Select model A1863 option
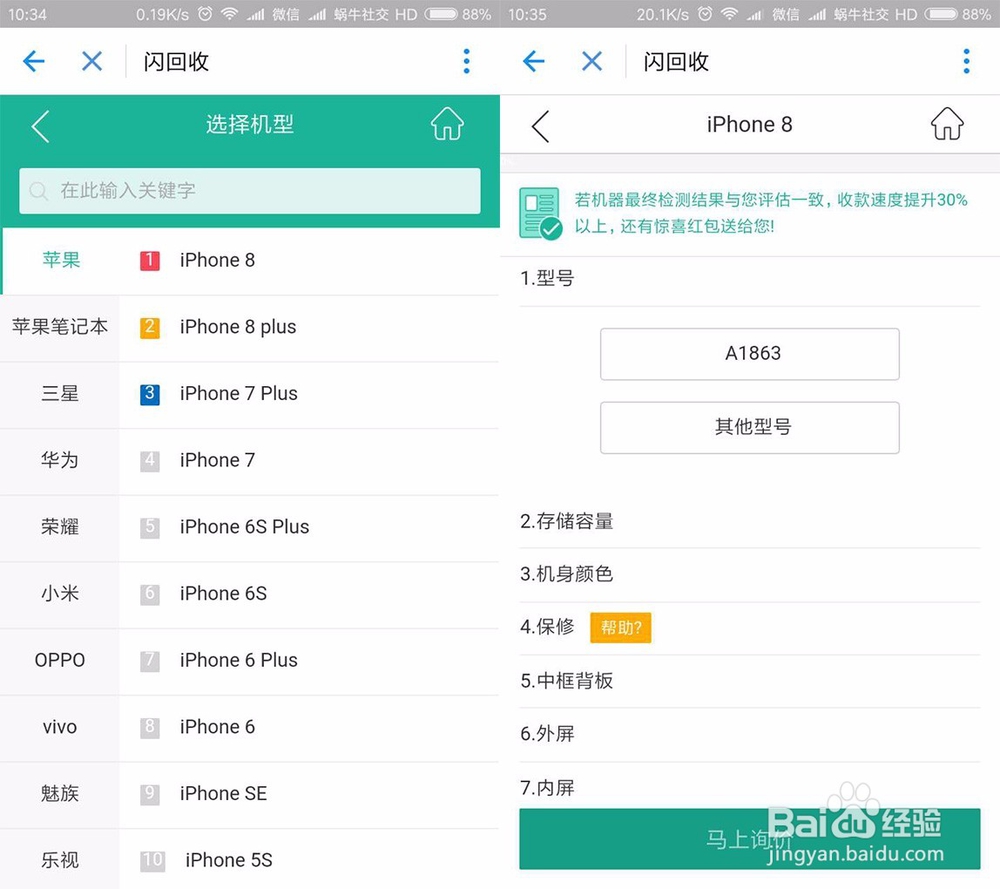Screen dimensions: 1000x889 click(x=749, y=354)
